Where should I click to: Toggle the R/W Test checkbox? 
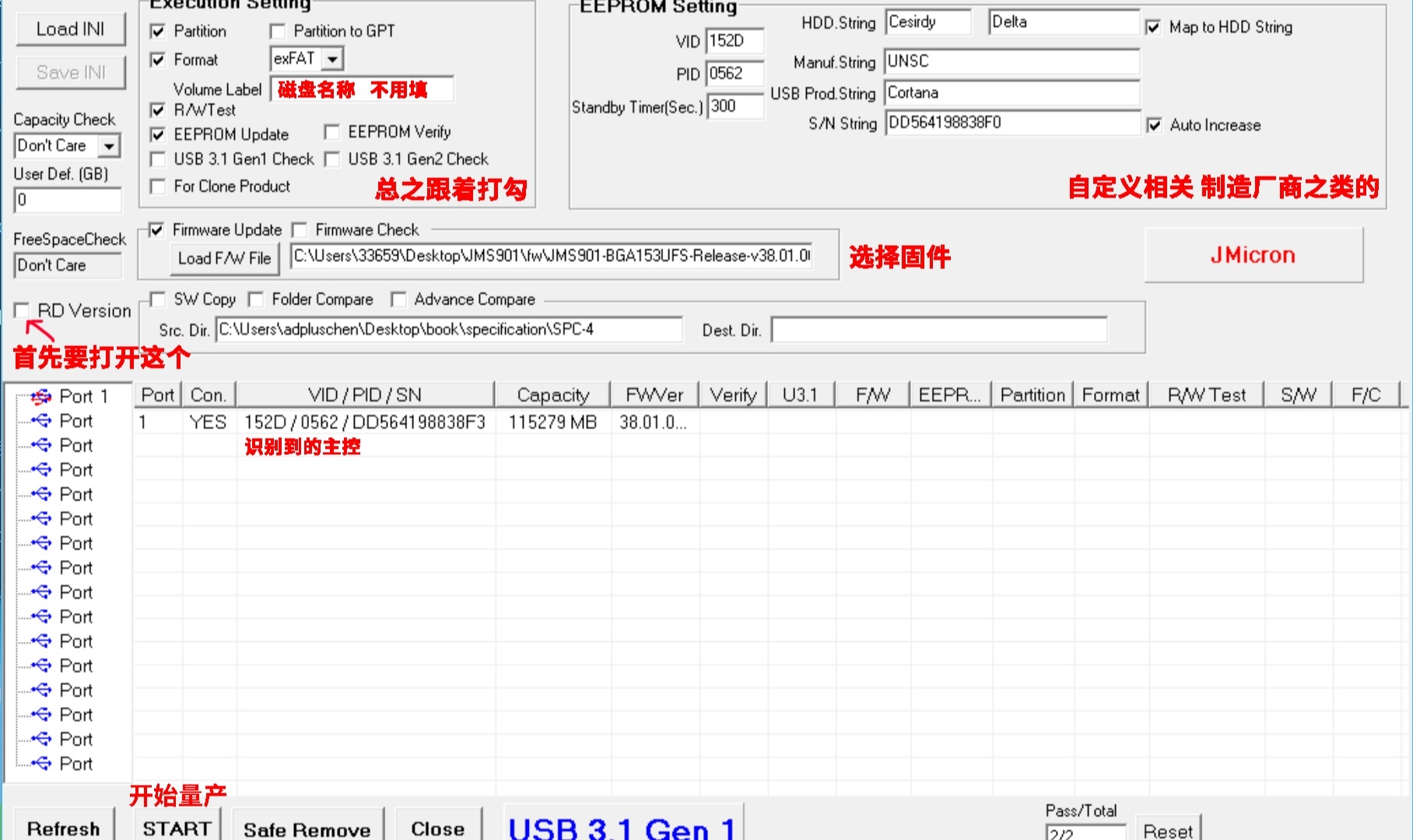tap(158, 110)
